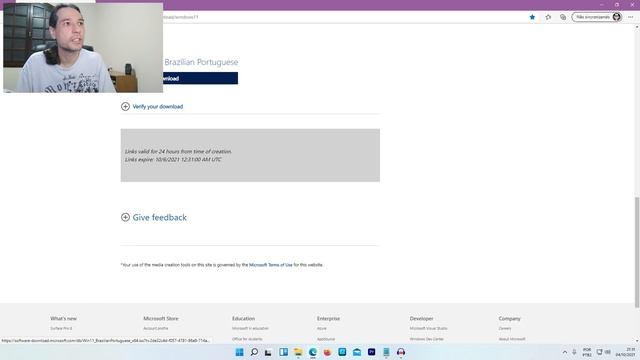Click the 'Microsoft Store' footer heading

pyautogui.click(x=161, y=318)
